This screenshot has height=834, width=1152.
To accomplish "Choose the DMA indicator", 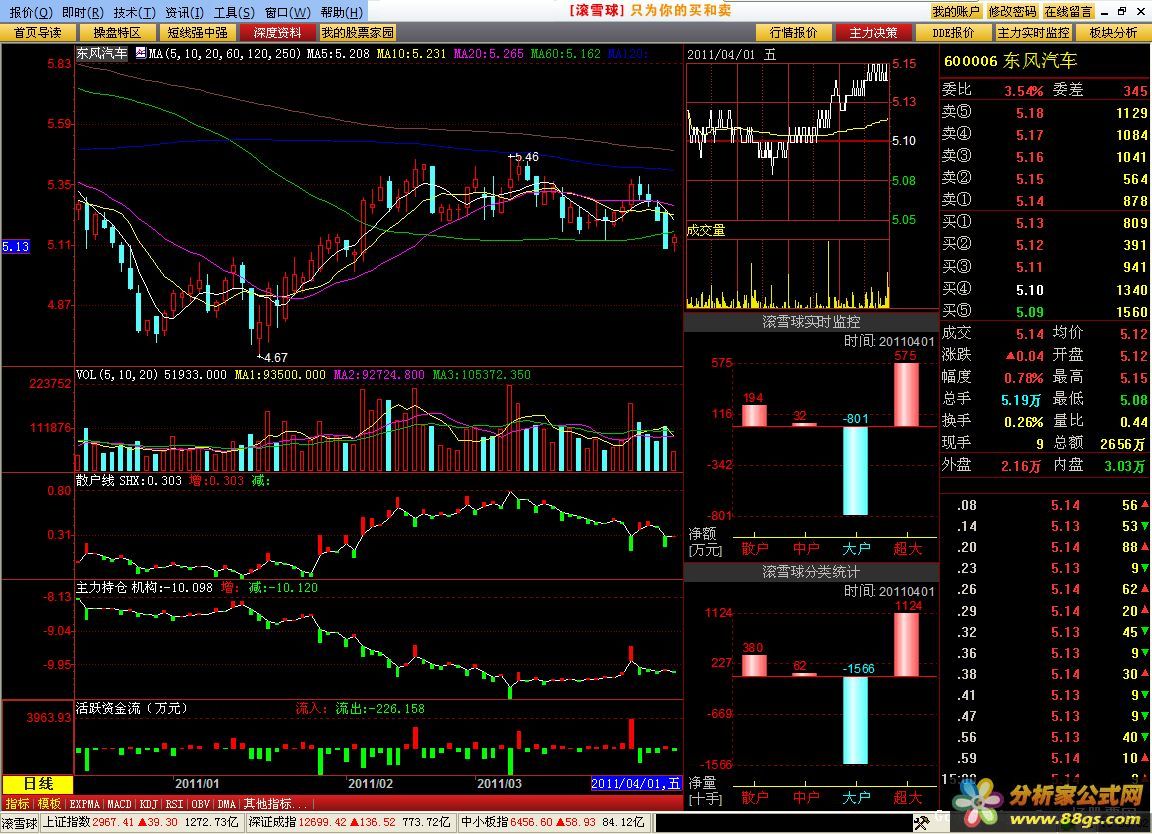I will (226, 804).
